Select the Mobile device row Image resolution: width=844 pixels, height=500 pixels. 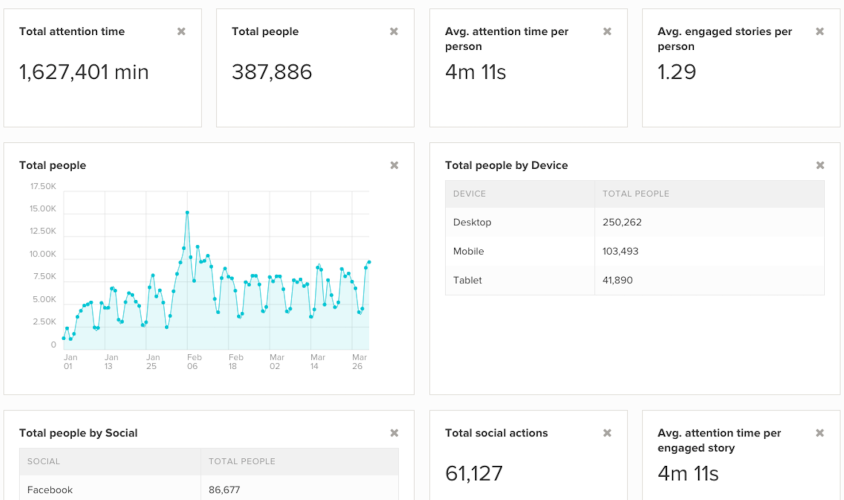click(x=635, y=251)
